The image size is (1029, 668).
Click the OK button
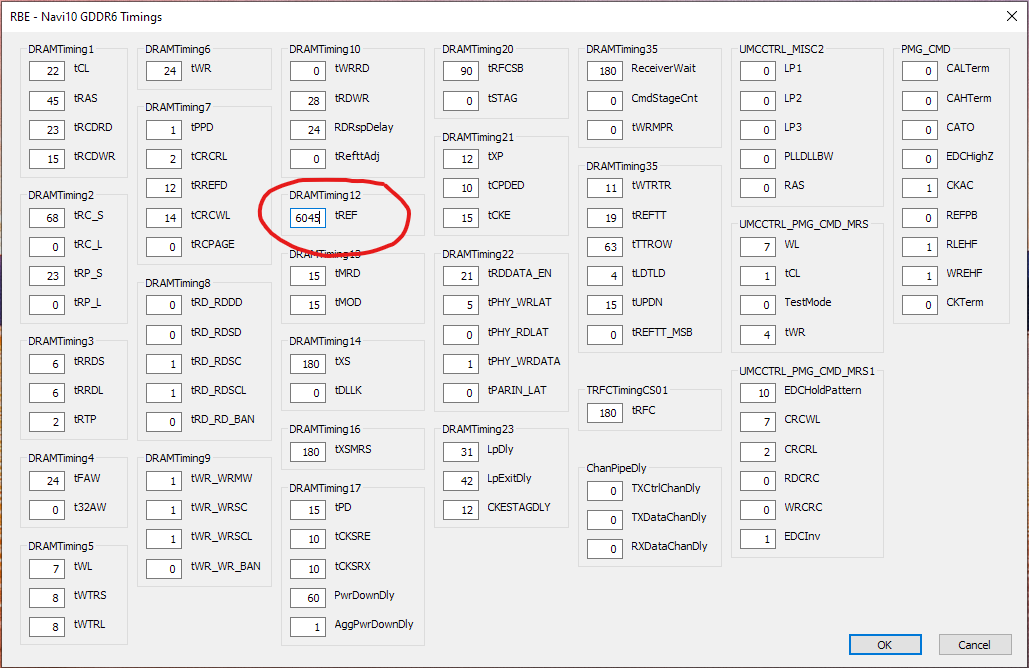click(884, 645)
